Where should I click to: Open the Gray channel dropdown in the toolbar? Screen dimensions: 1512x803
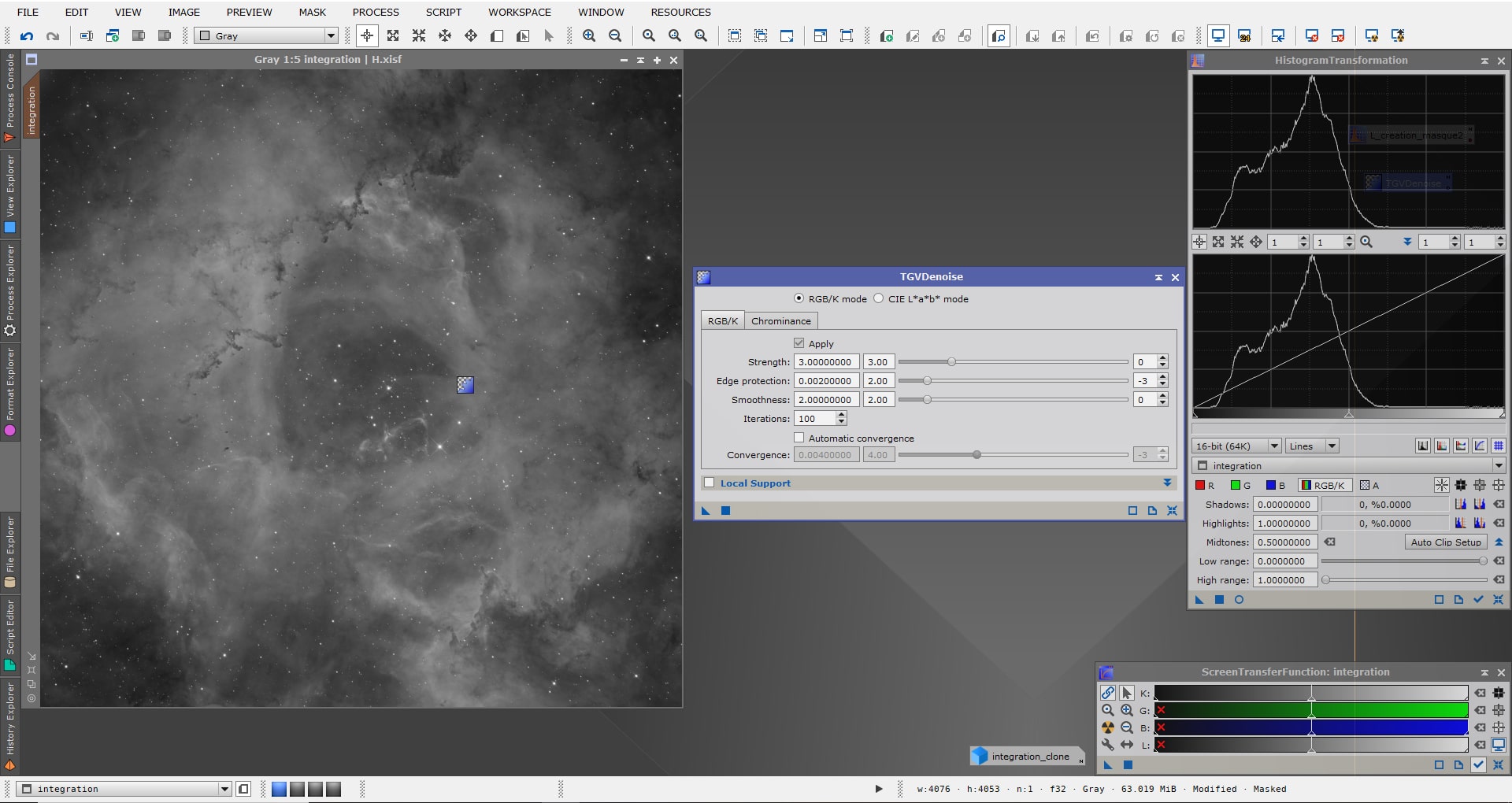coord(267,36)
